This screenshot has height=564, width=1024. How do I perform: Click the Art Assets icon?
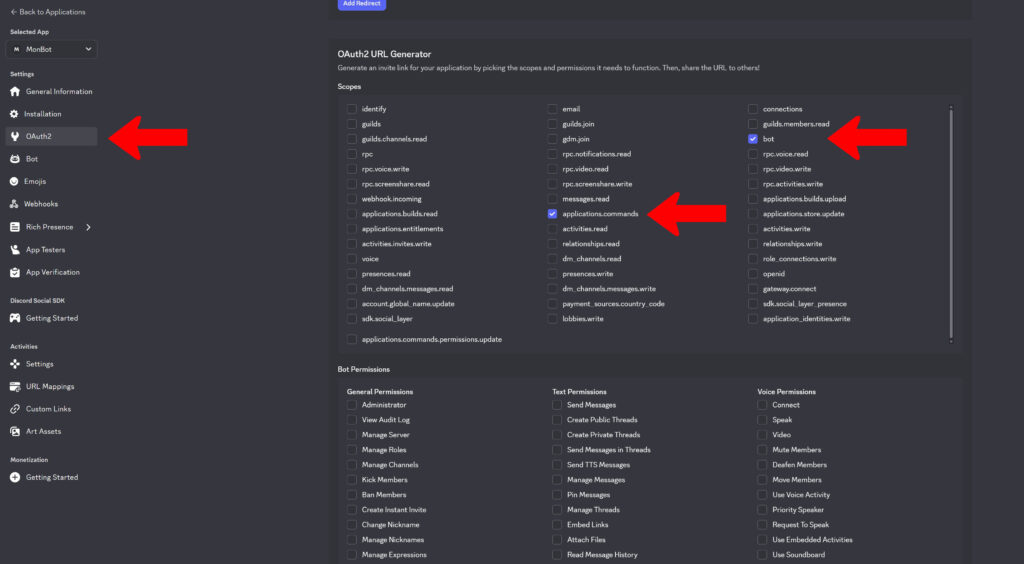(15, 431)
